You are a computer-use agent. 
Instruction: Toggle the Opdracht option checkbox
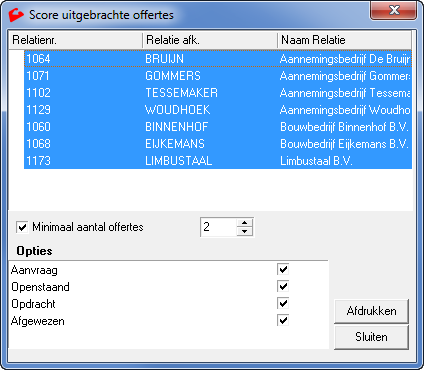point(283,303)
